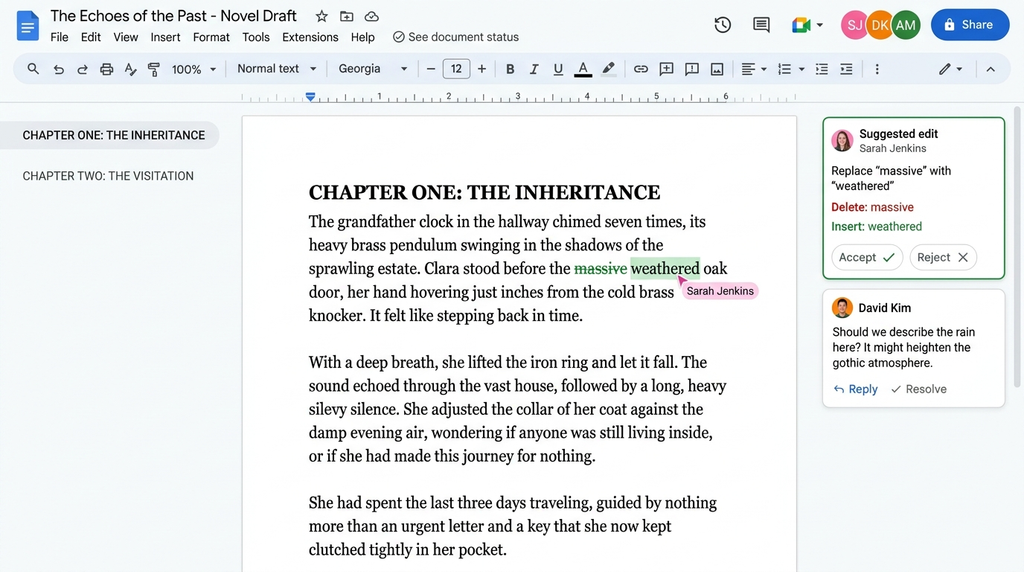Insert an image
The height and width of the screenshot is (572, 1024).
point(717,69)
